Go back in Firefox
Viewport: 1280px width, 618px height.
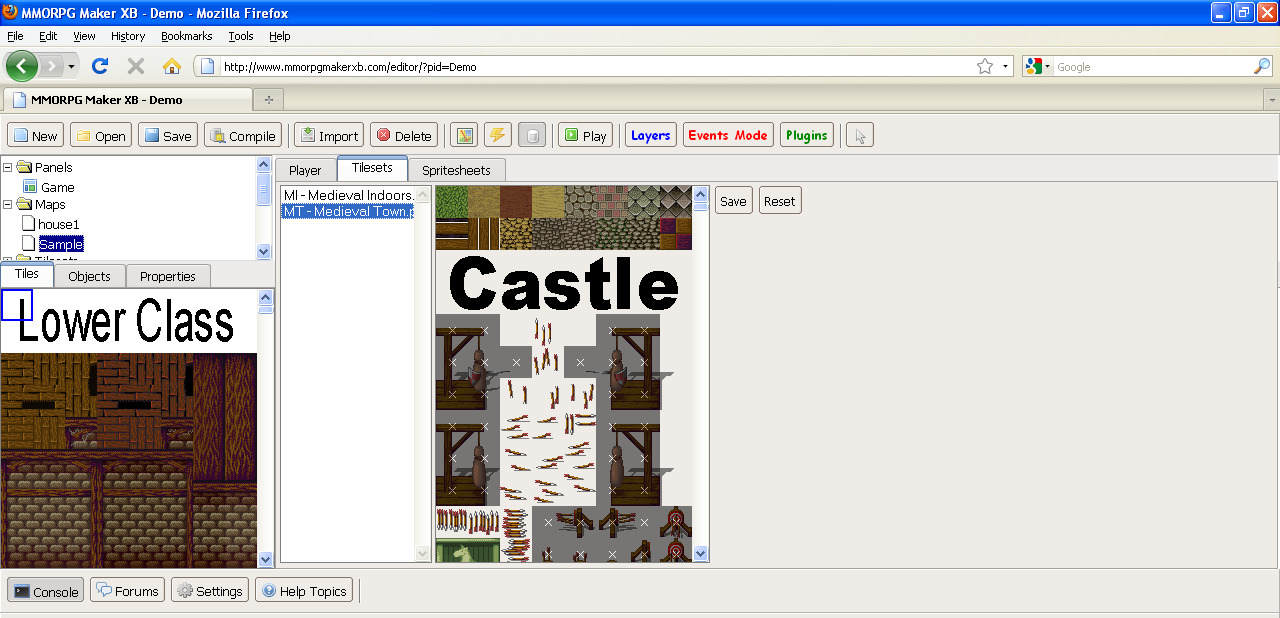22,66
